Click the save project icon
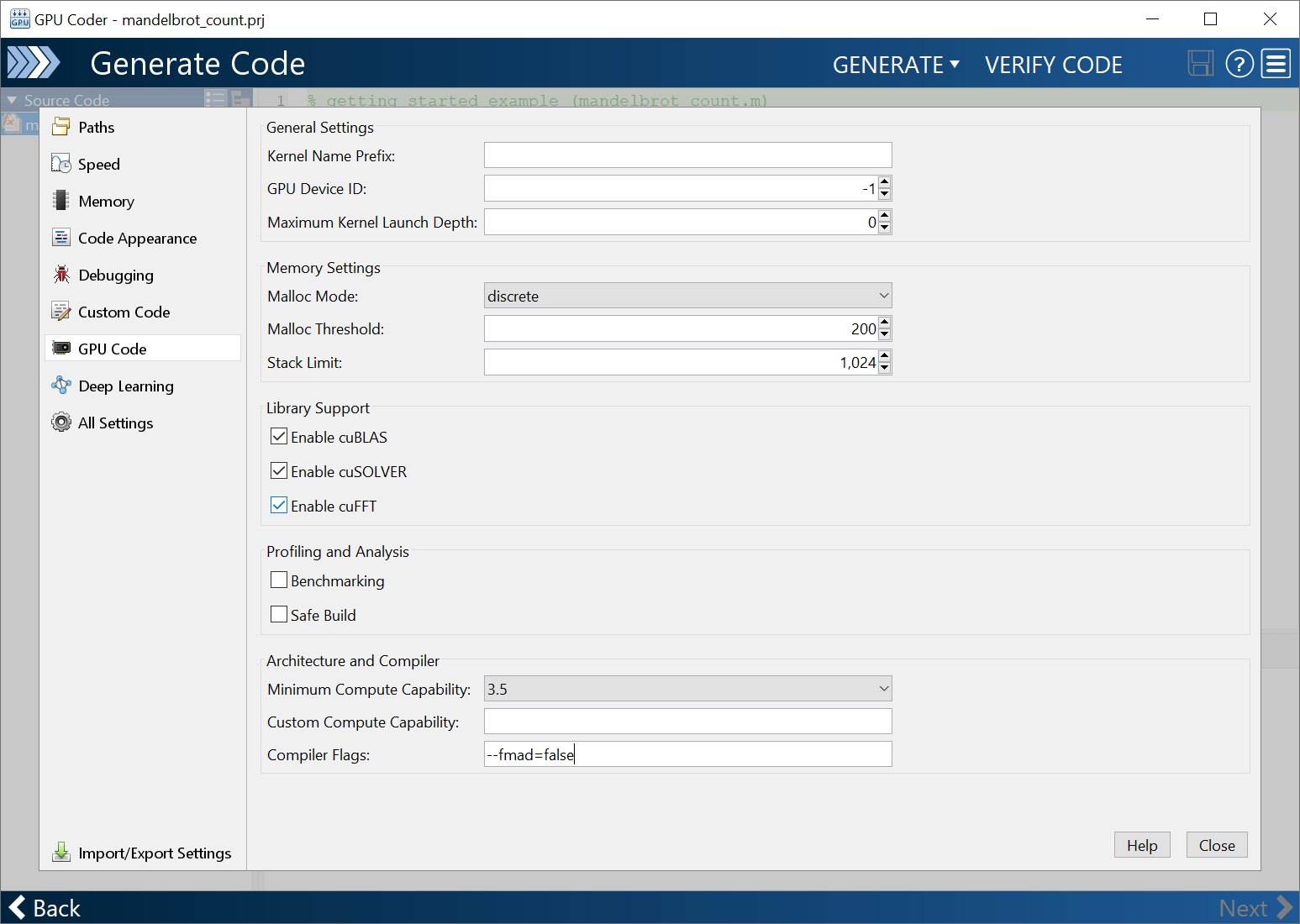 (x=1201, y=63)
